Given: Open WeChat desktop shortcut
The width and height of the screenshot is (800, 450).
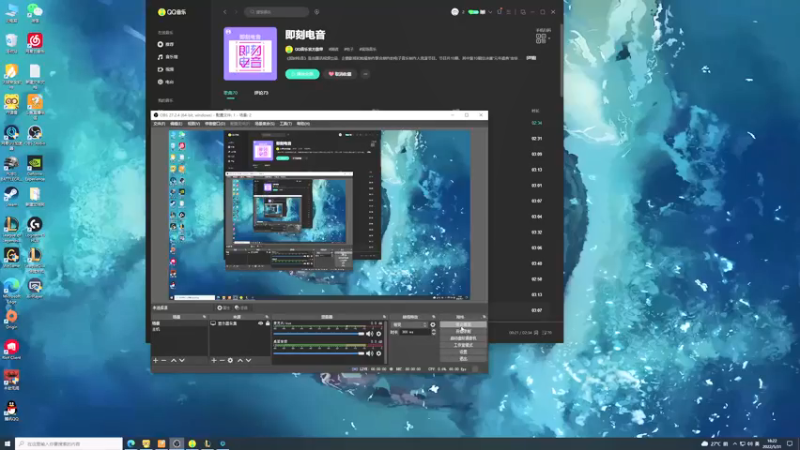Looking at the screenshot, I should [35, 13].
